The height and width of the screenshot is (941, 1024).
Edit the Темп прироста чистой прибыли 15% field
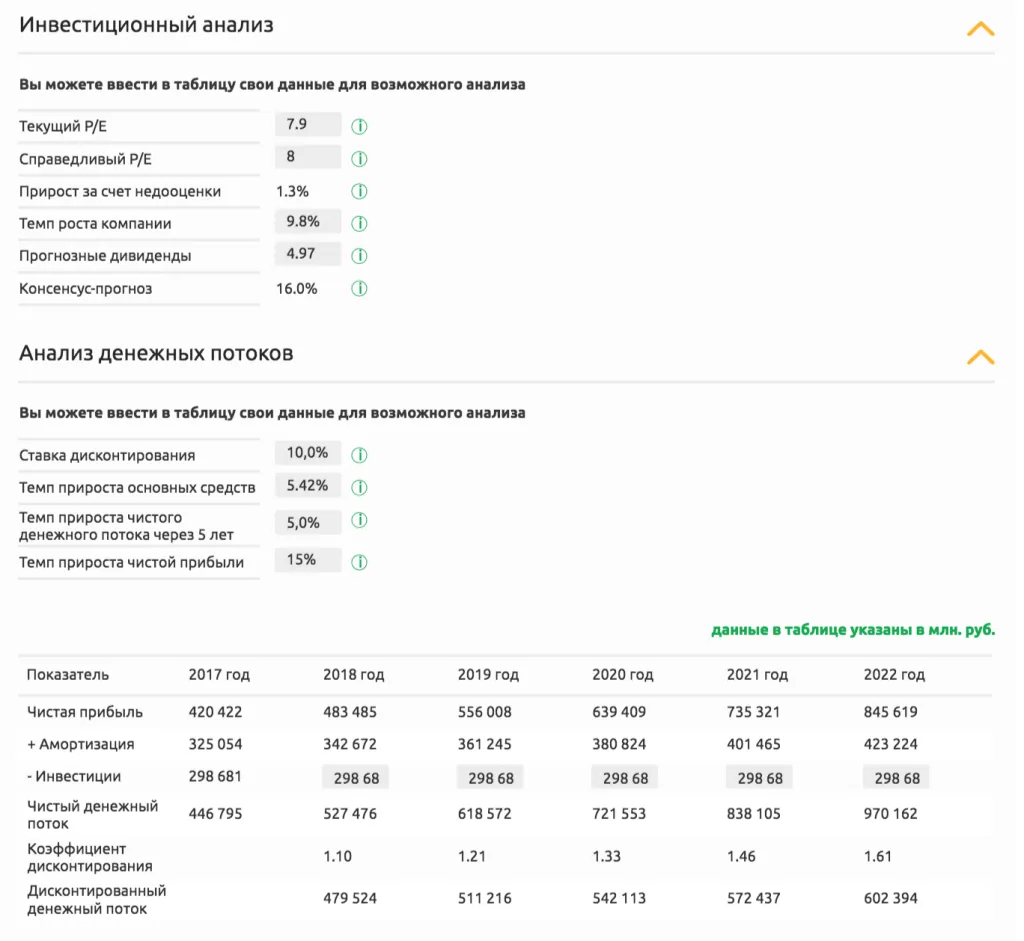308,560
